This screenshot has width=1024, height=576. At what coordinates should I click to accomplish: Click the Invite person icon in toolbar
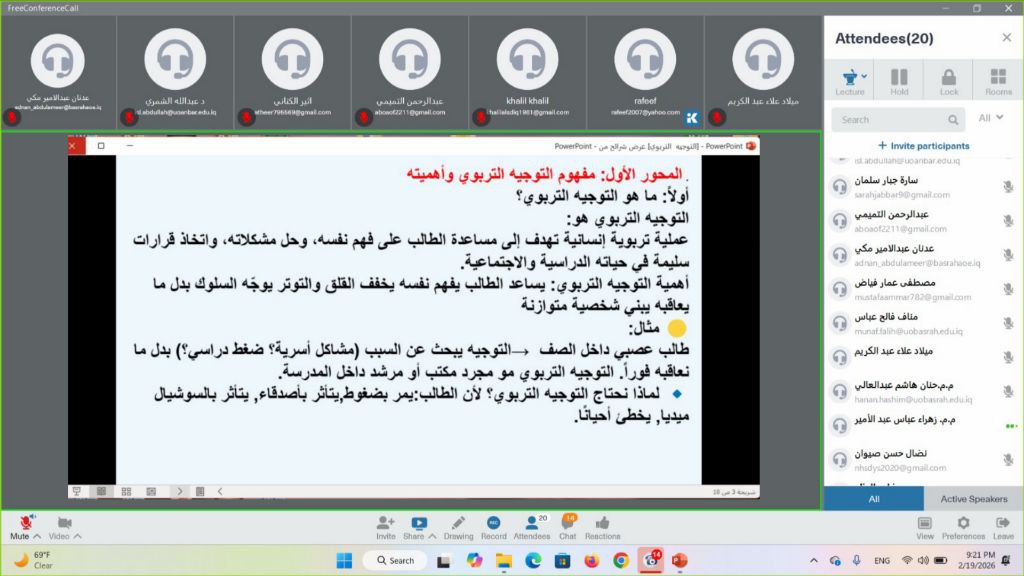[x=386, y=523]
